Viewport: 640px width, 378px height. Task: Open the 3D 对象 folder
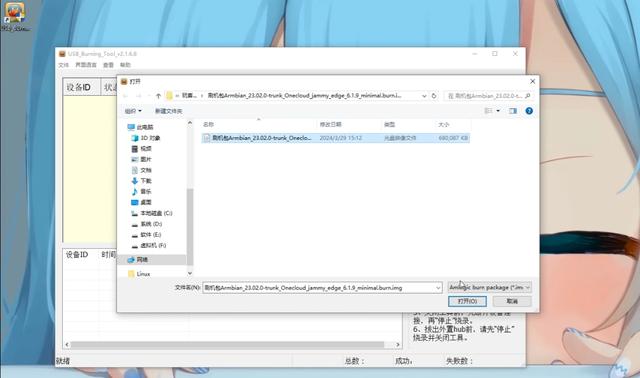point(146,138)
